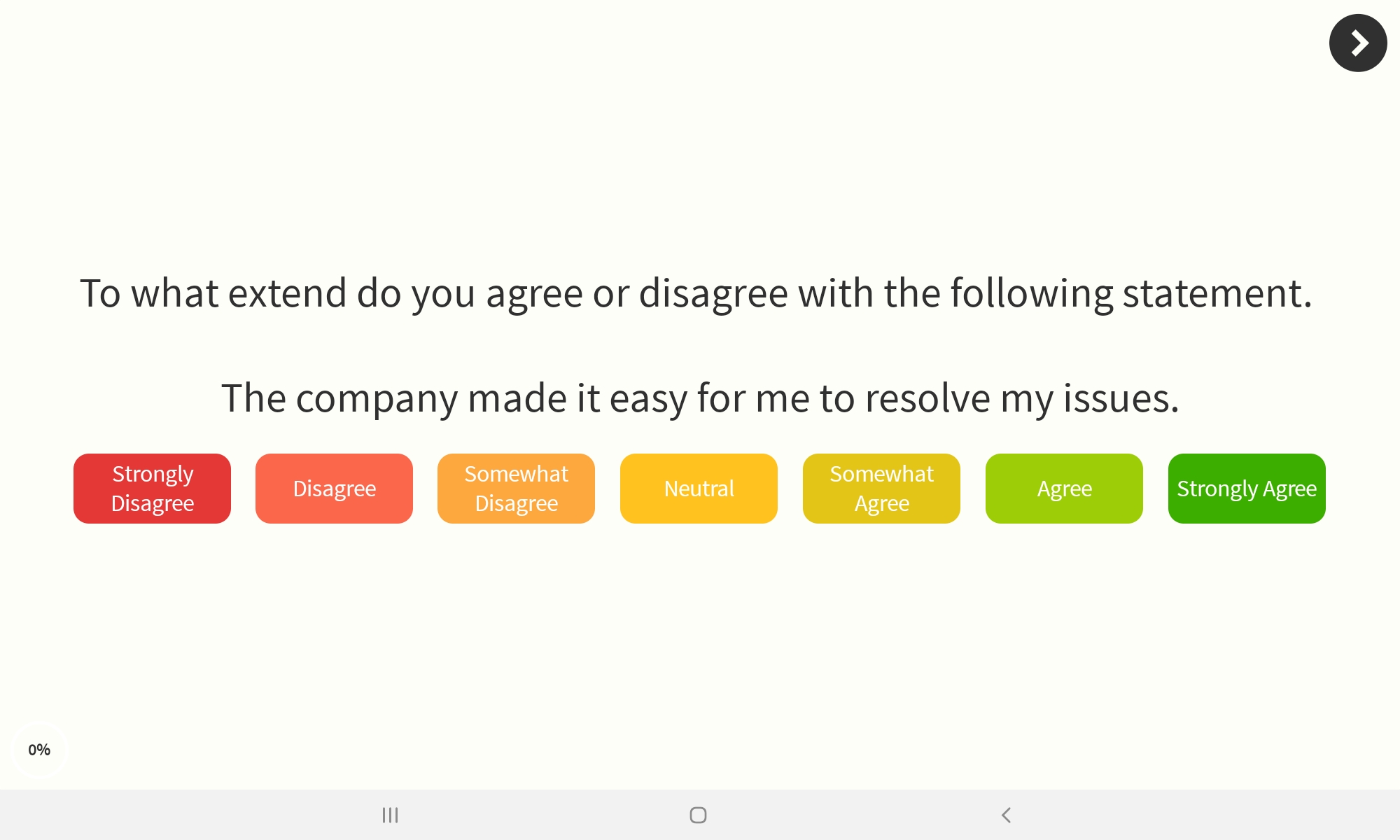Screen dimensions: 1400x840
Task: Tap the Android recent apps button
Action: tap(390, 815)
